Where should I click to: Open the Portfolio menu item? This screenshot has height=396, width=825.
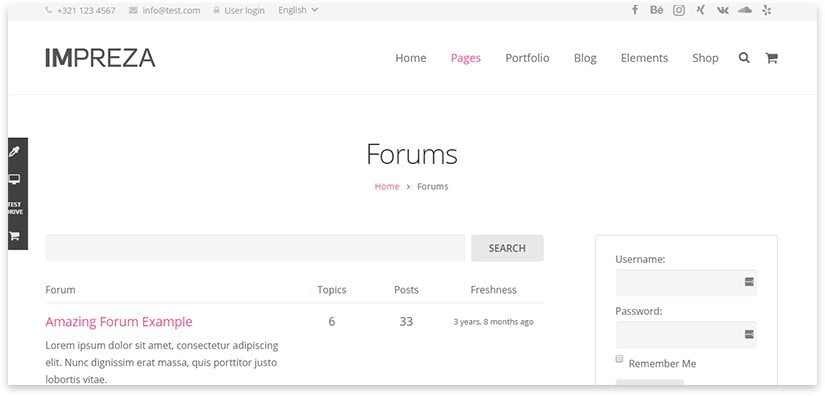pos(527,58)
